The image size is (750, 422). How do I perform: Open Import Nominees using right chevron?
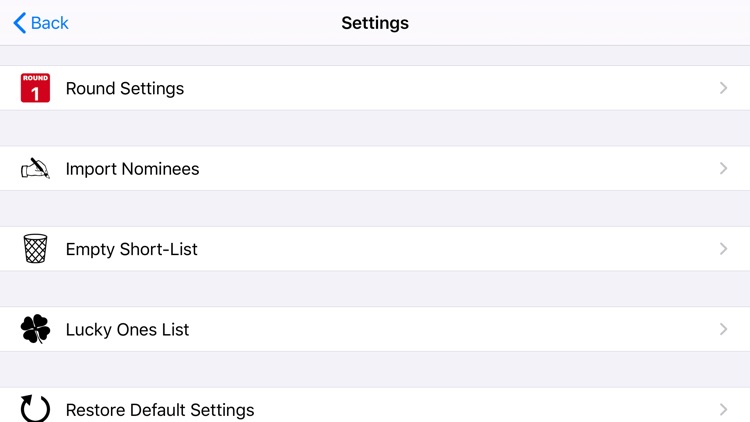(723, 168)
